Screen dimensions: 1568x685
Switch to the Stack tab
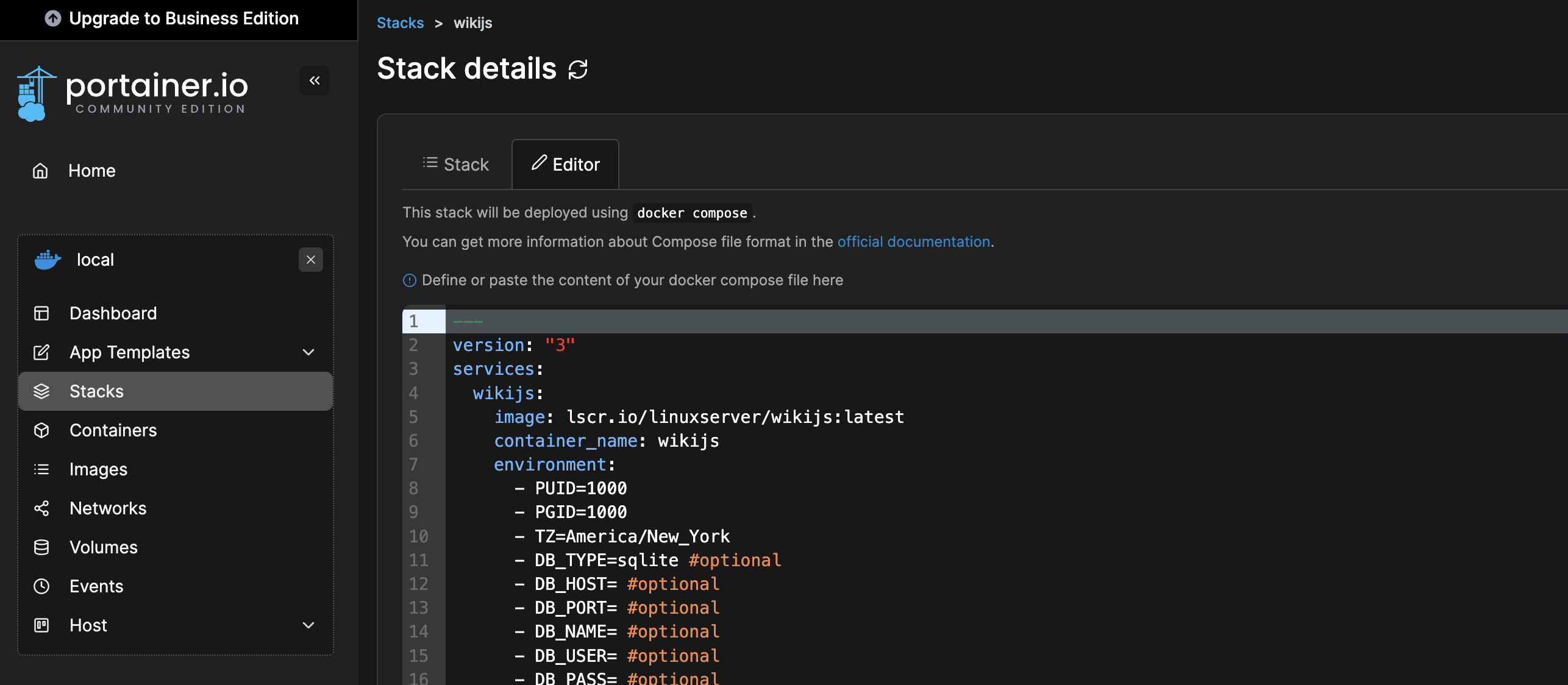tap(456, 165)
